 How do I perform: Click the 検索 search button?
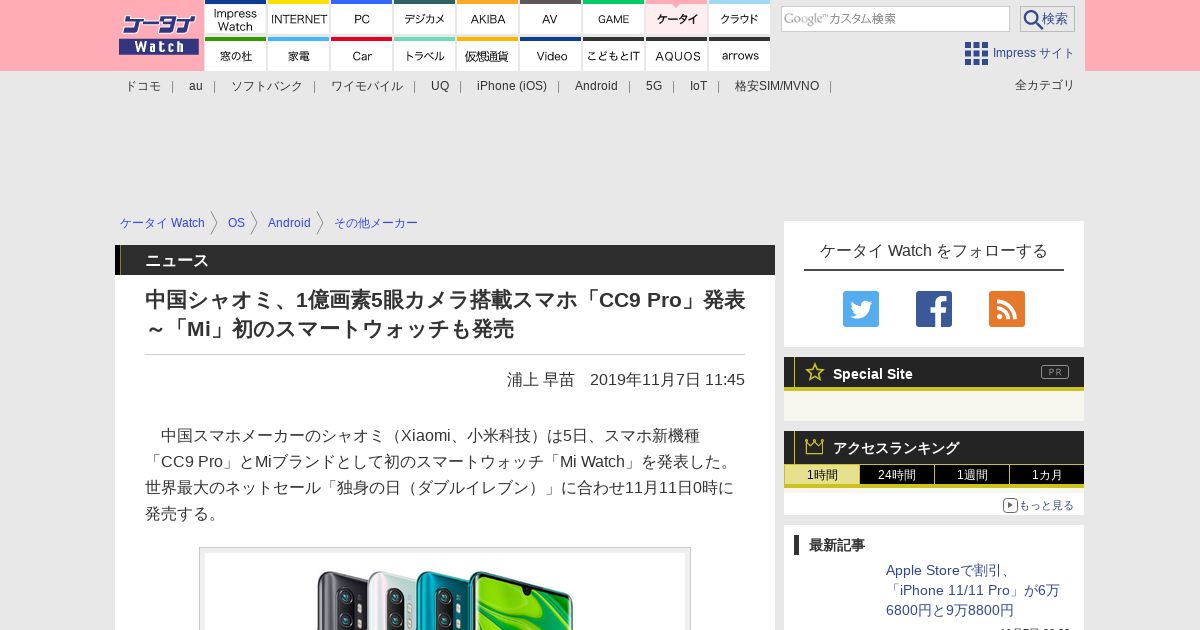click(1047, 19)
